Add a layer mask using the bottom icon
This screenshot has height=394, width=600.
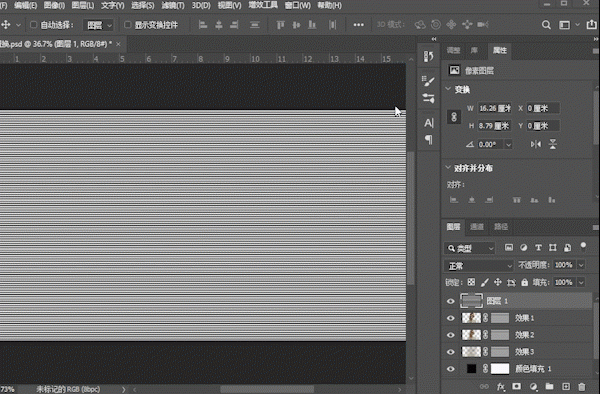point(517,386)
